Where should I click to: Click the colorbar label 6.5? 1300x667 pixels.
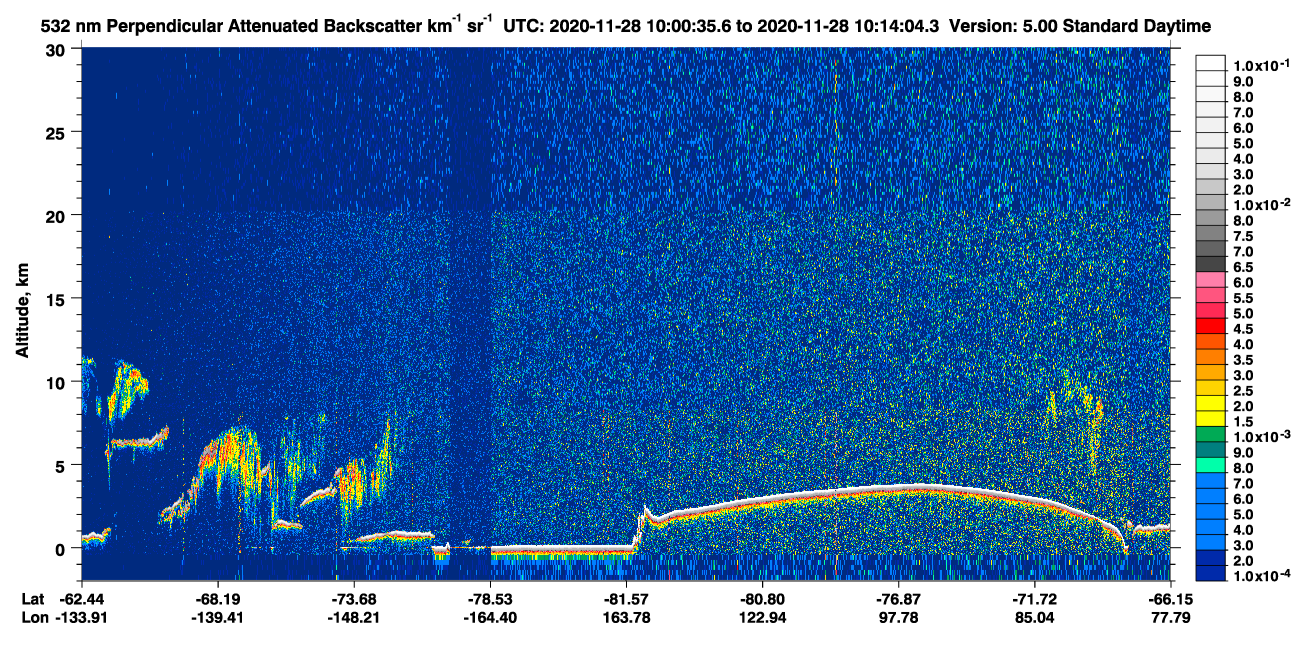[1243, 268]
